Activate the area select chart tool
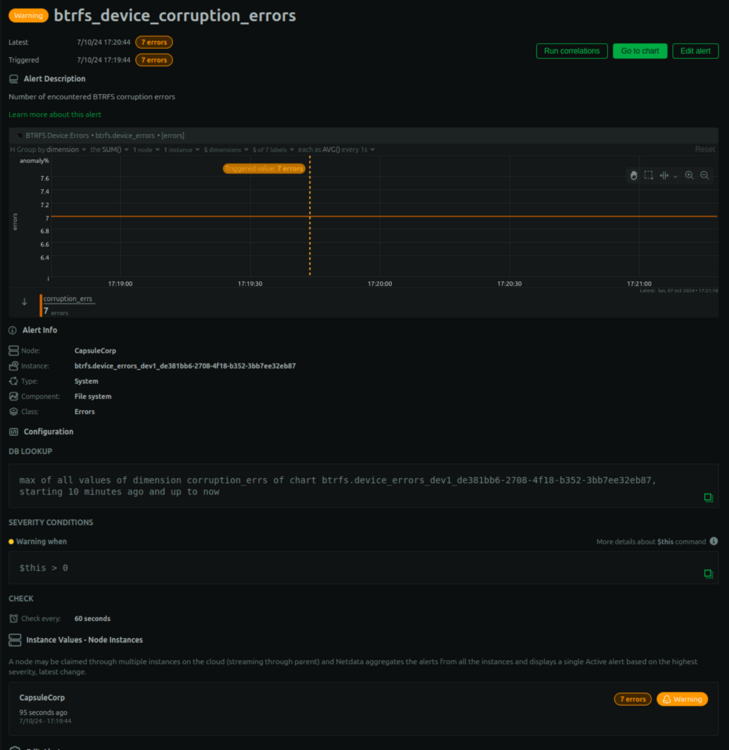729x750 pixels. point(649,176)
